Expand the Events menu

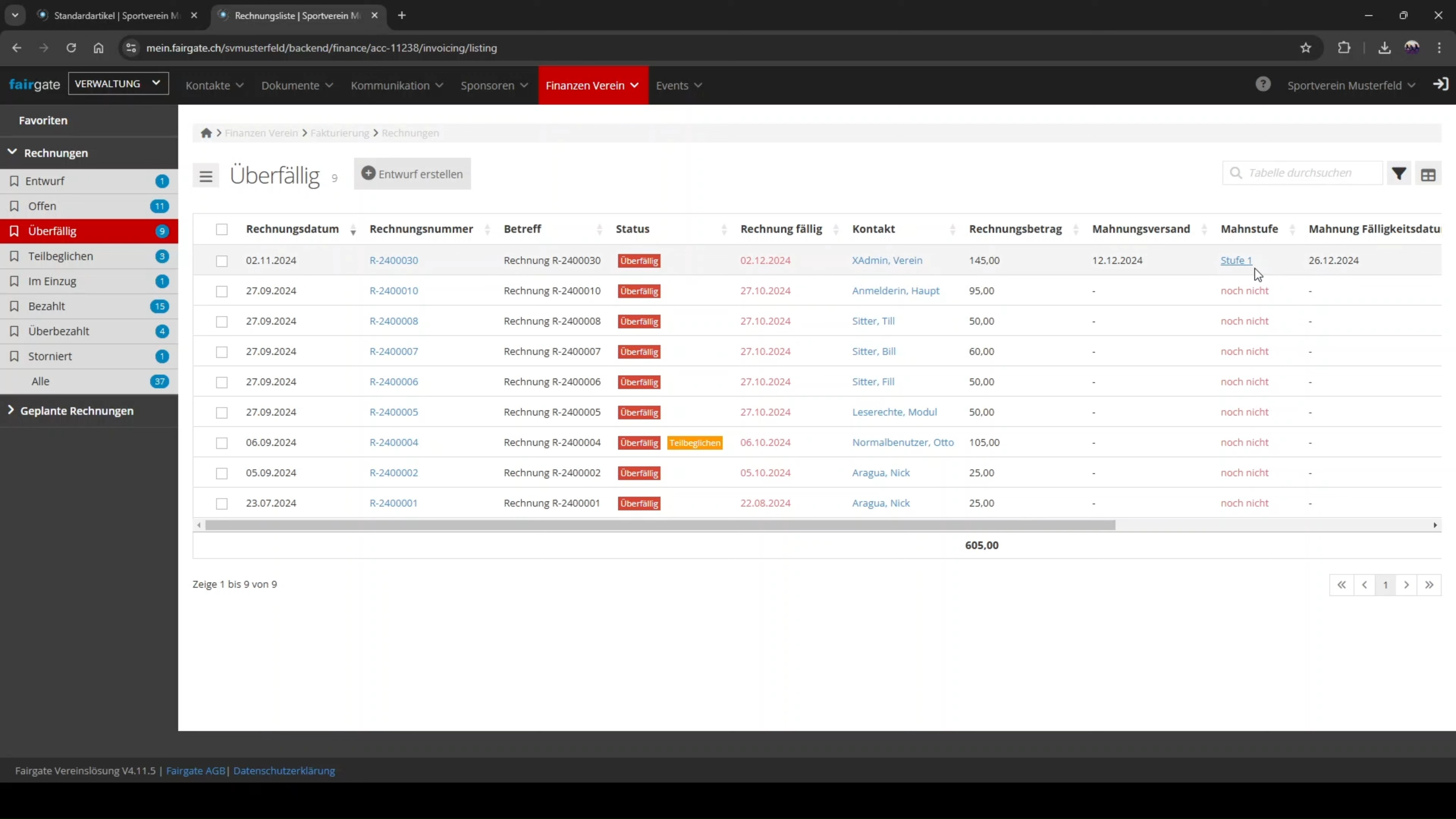tap(679, 85)
